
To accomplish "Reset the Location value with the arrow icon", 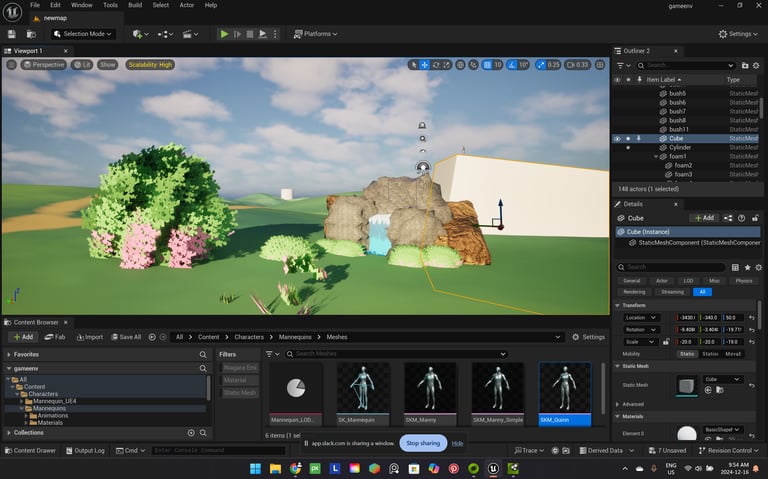I will tap(753, 317).
